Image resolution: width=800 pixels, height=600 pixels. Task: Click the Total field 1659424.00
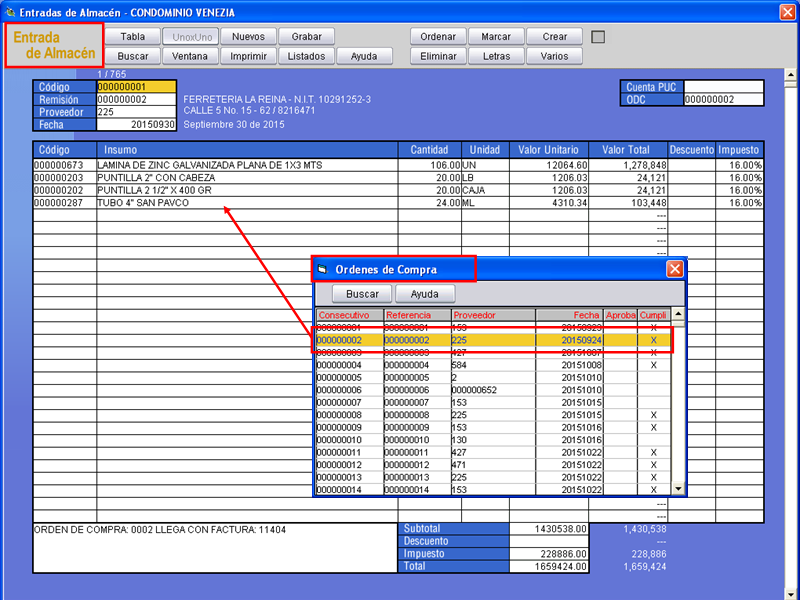[x=548, y=566]
